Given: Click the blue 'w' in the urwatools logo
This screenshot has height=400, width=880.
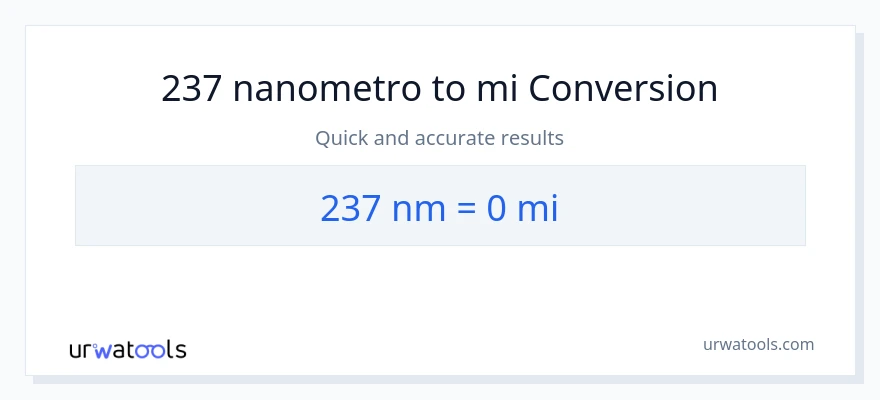Looking at the screenshot, I should tap(101, 351).
